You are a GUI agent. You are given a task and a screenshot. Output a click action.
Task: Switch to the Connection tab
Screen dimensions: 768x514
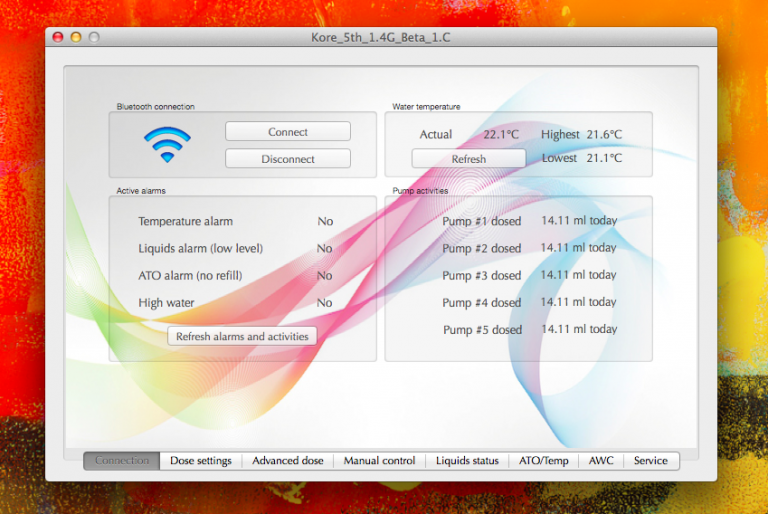[120, 461]
